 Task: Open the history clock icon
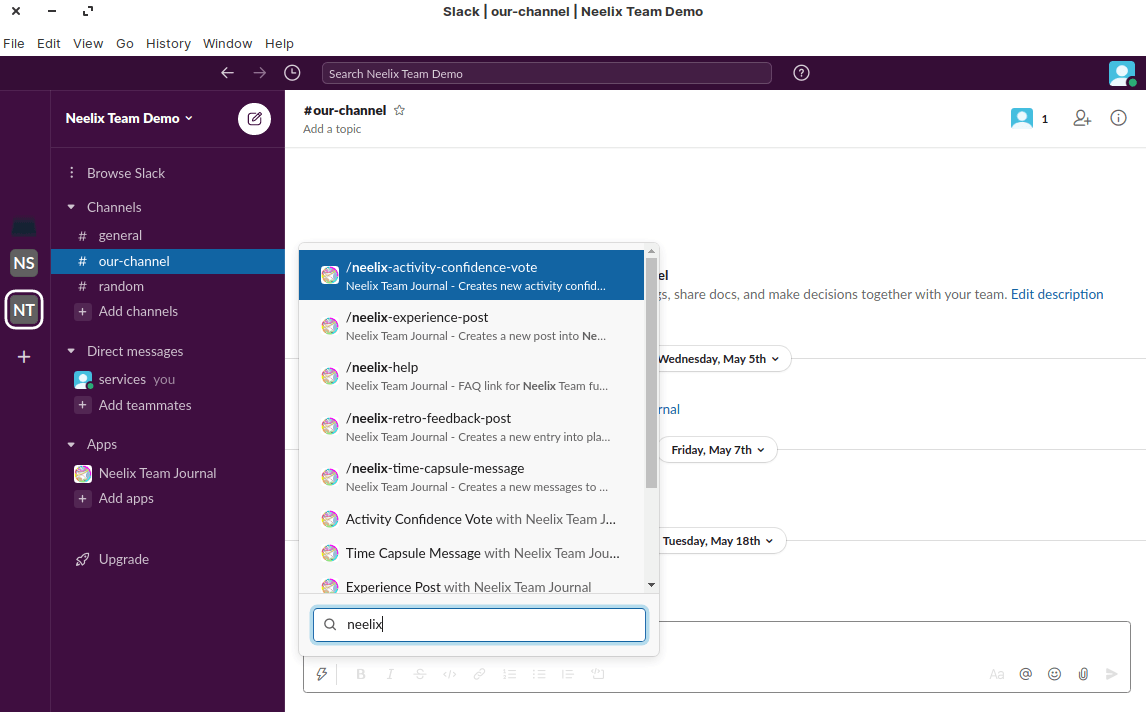(x=292, y=73)
